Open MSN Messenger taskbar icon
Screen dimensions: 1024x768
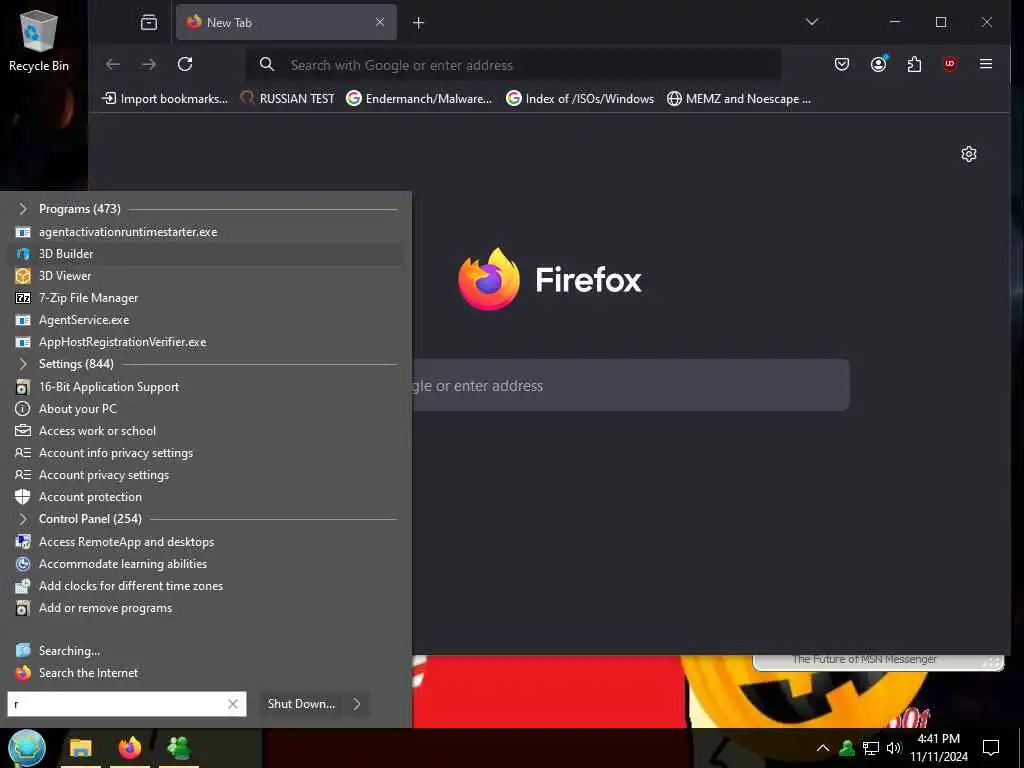178,748
